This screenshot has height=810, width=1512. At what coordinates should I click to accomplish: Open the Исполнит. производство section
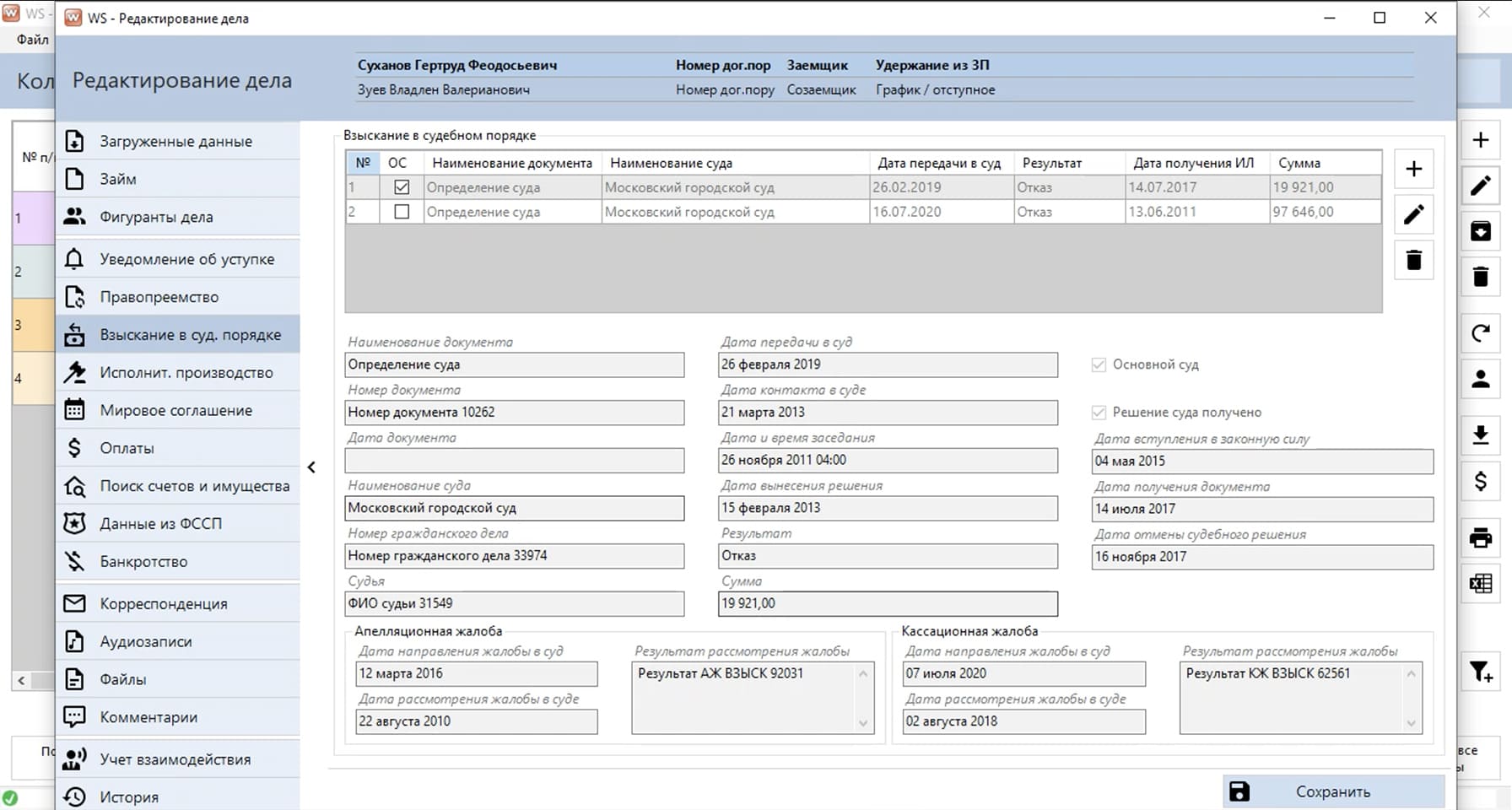pos(186,373)
